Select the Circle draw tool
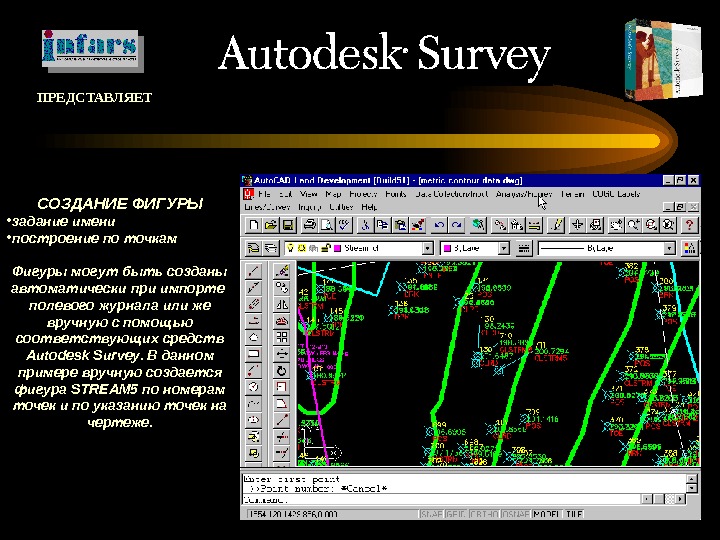The width and height of the screenshot is (720, 540). pyautogui.click(x=253, y=387)
